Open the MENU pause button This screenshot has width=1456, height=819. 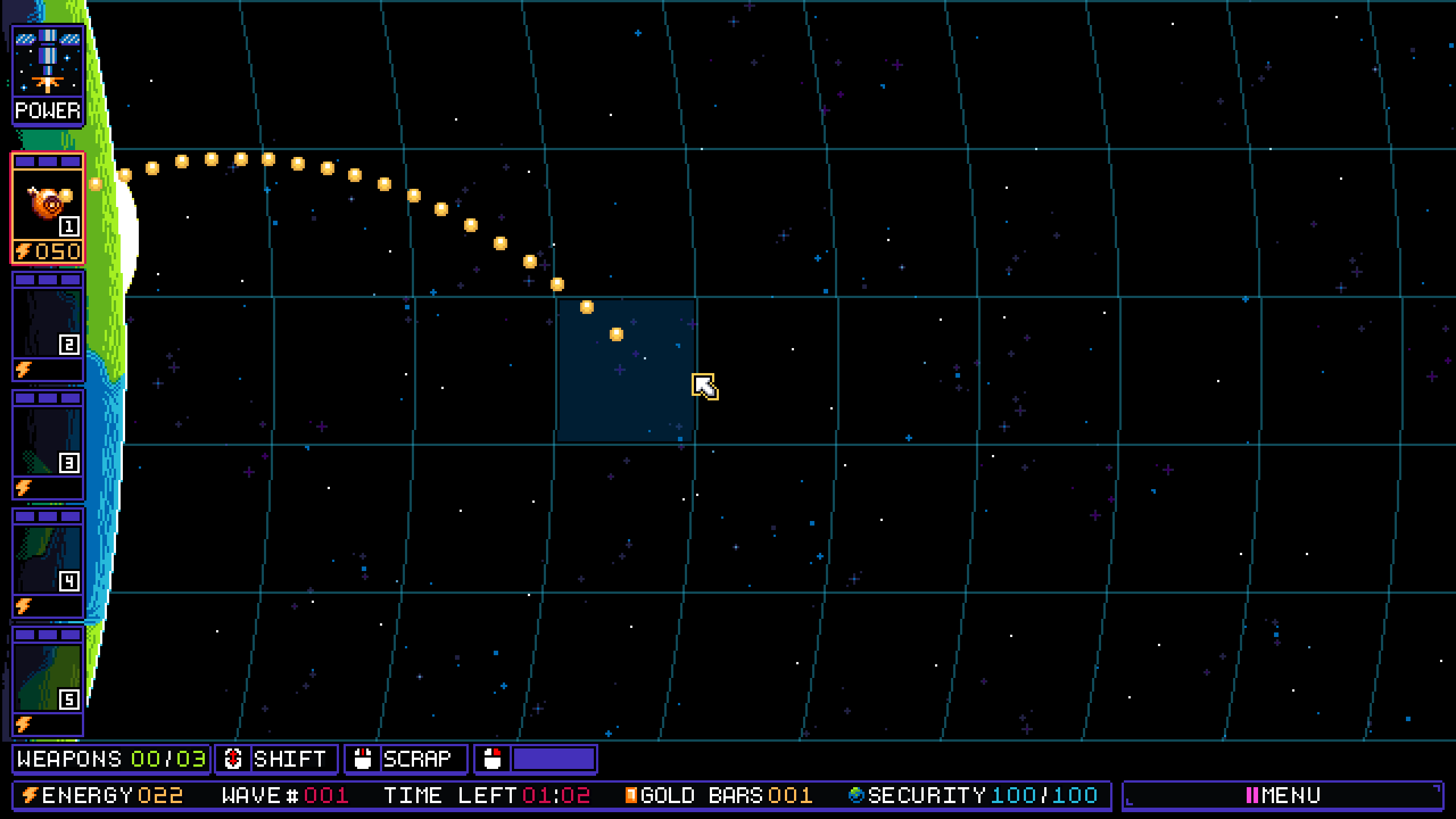point(1283,795)
